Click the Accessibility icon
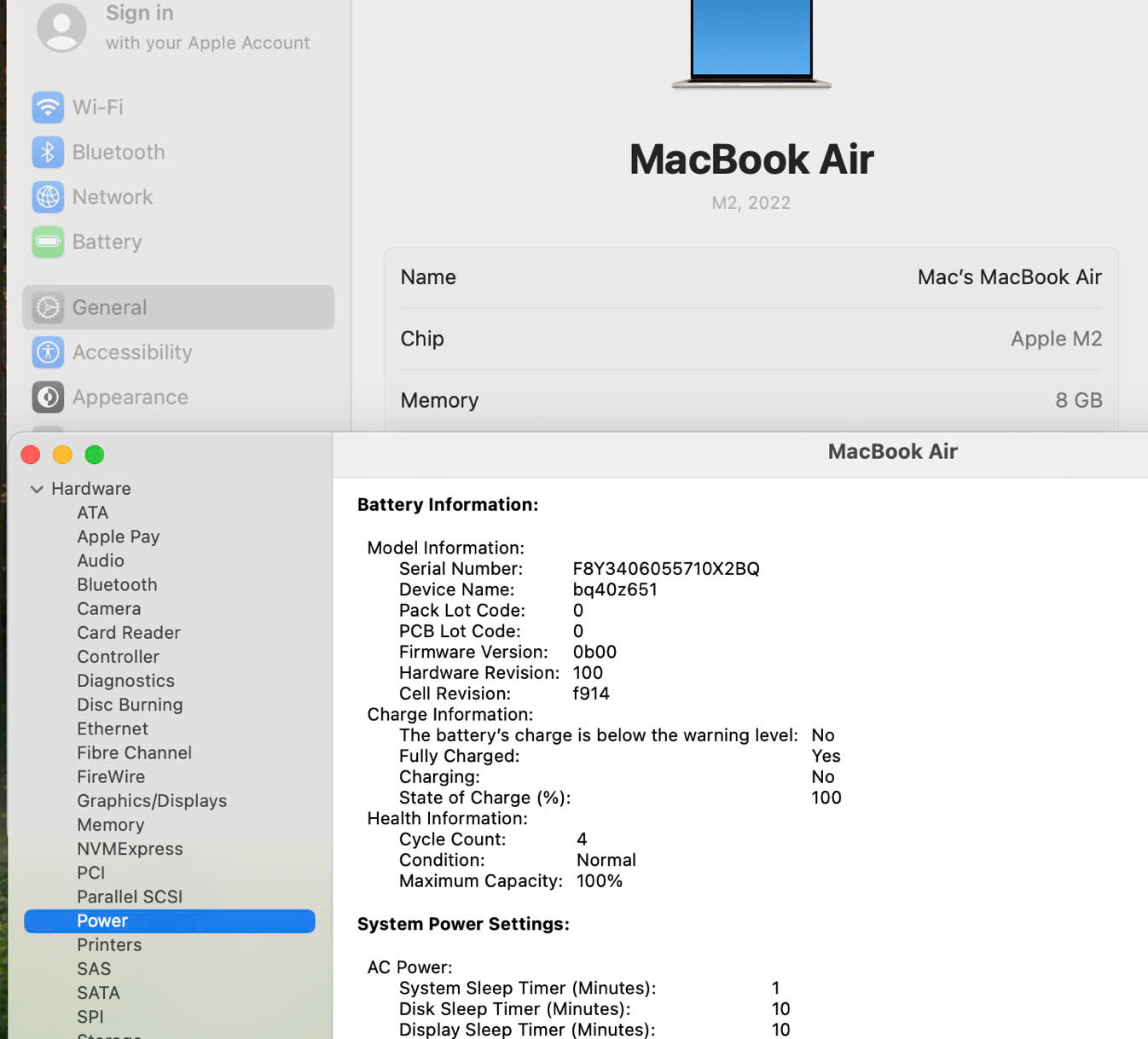1148x1039 pixels. (48, 352)
